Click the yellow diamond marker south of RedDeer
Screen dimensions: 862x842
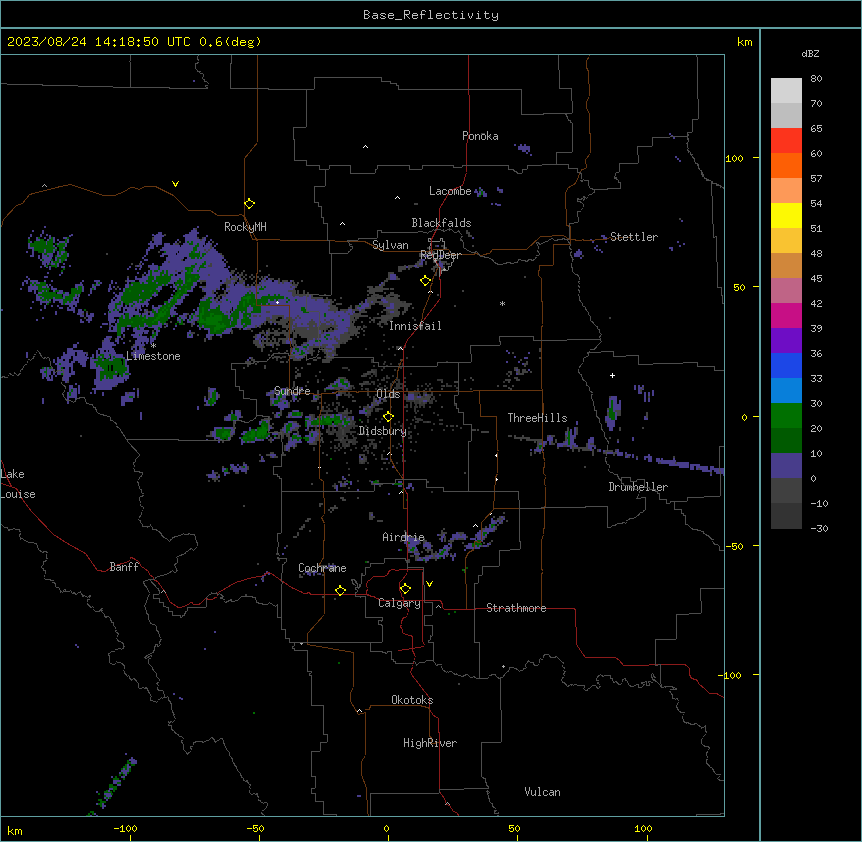(x=426, y=281)
